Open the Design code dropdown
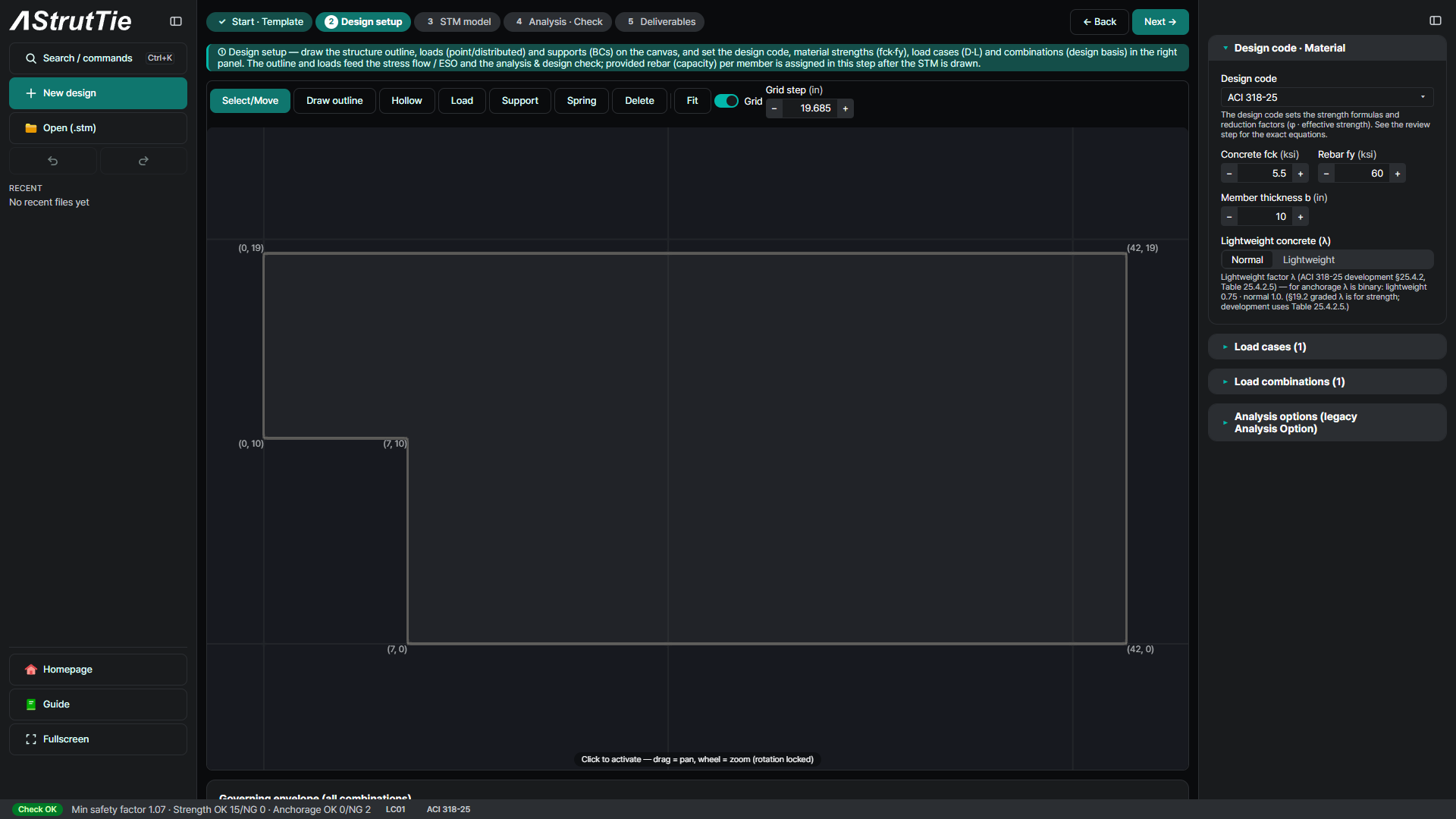Screen dimensions: 1456x819 (x=1327, y=98)
